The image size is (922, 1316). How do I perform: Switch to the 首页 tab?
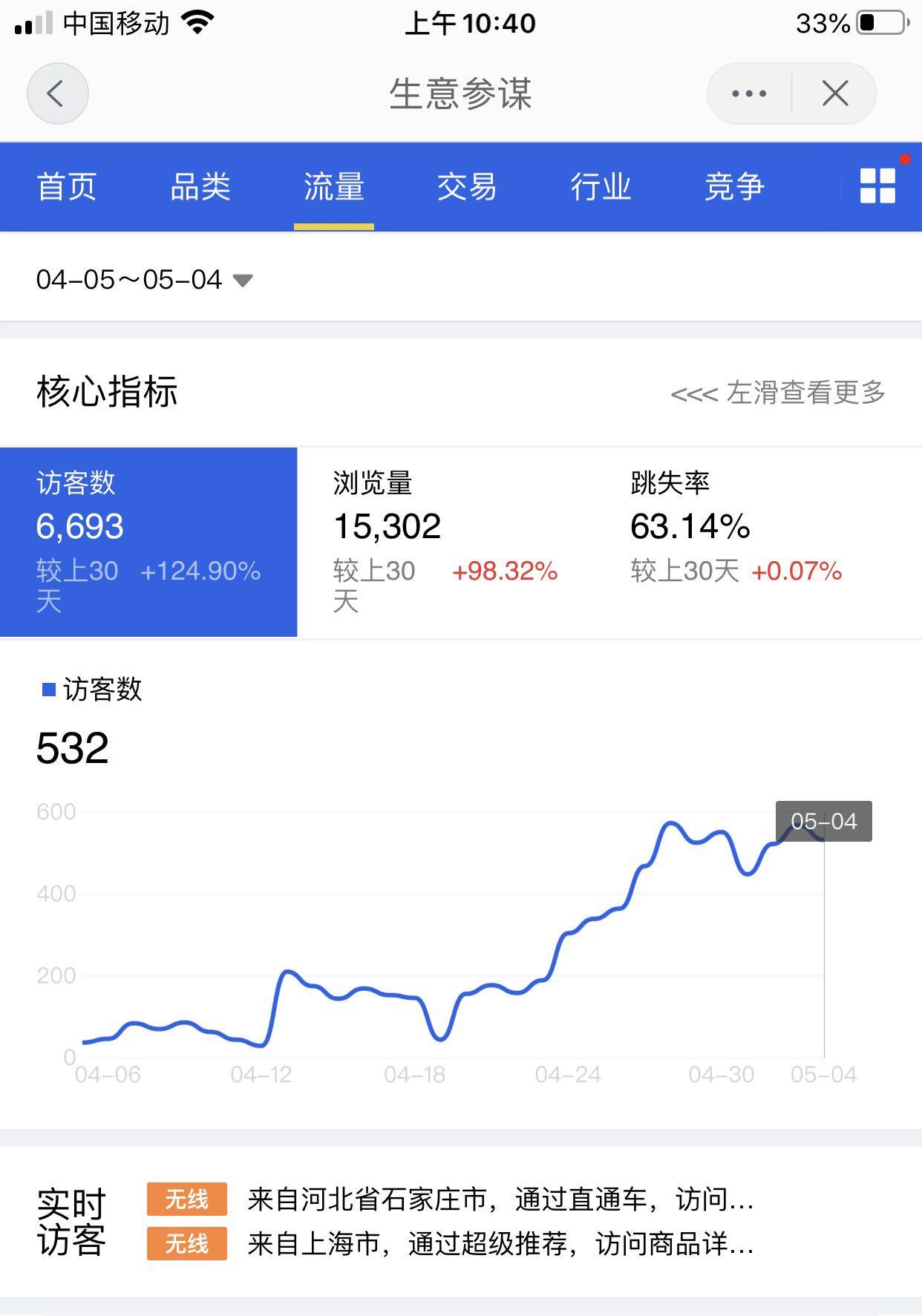(x=67, y=186)
